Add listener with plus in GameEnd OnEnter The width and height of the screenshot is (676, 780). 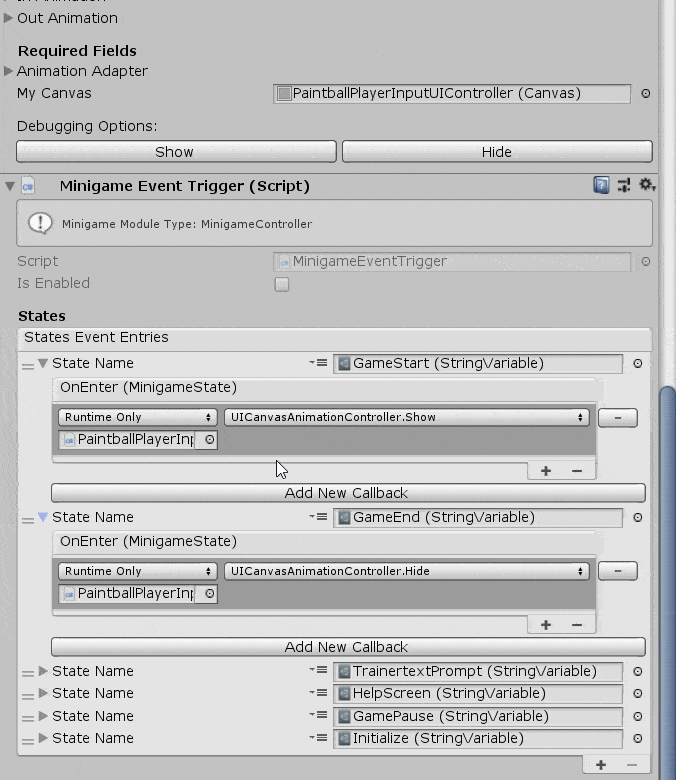pos(546,625)
